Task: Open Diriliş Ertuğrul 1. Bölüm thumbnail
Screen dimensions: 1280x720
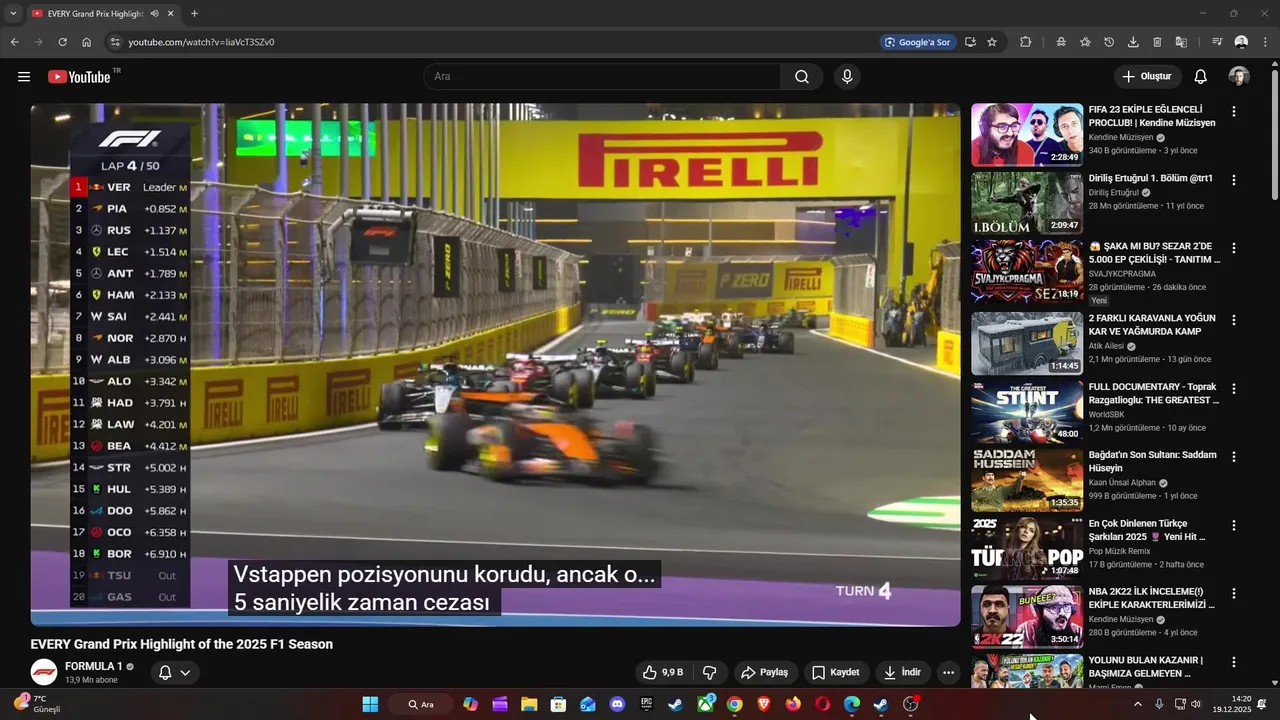Action: (x=1027, y=203)
